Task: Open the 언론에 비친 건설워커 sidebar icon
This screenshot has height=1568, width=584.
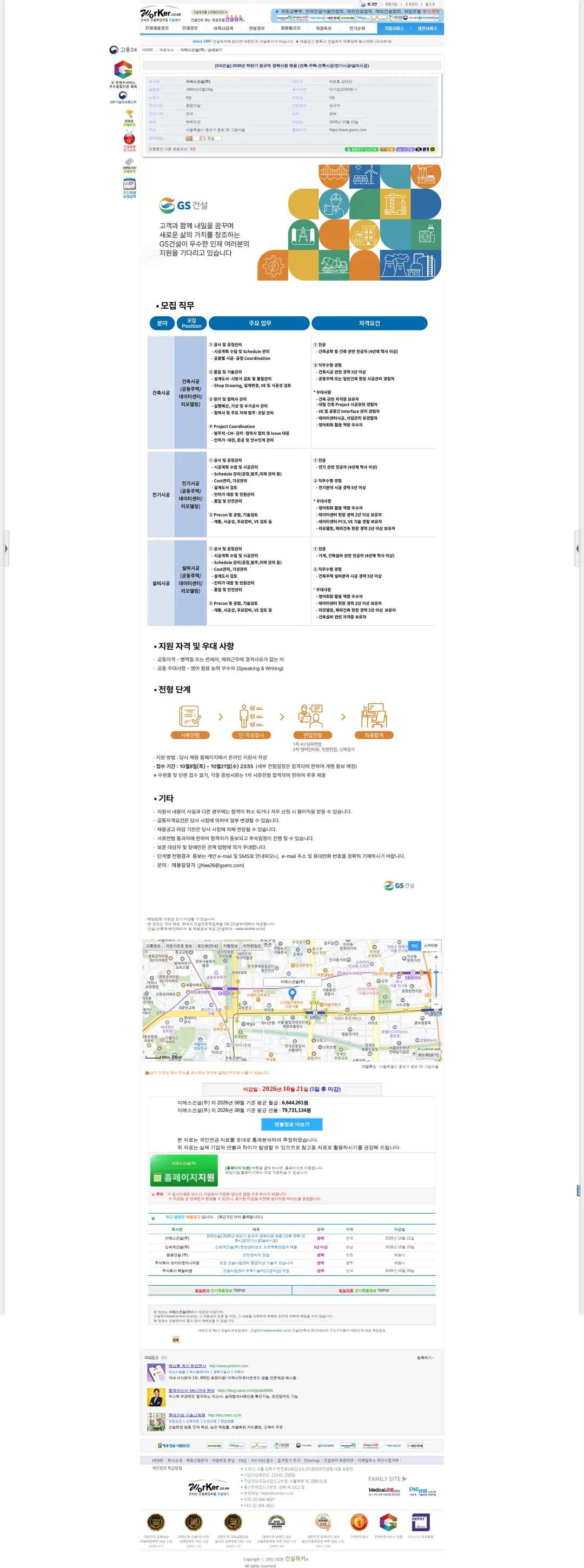Action: coord(129,166)
